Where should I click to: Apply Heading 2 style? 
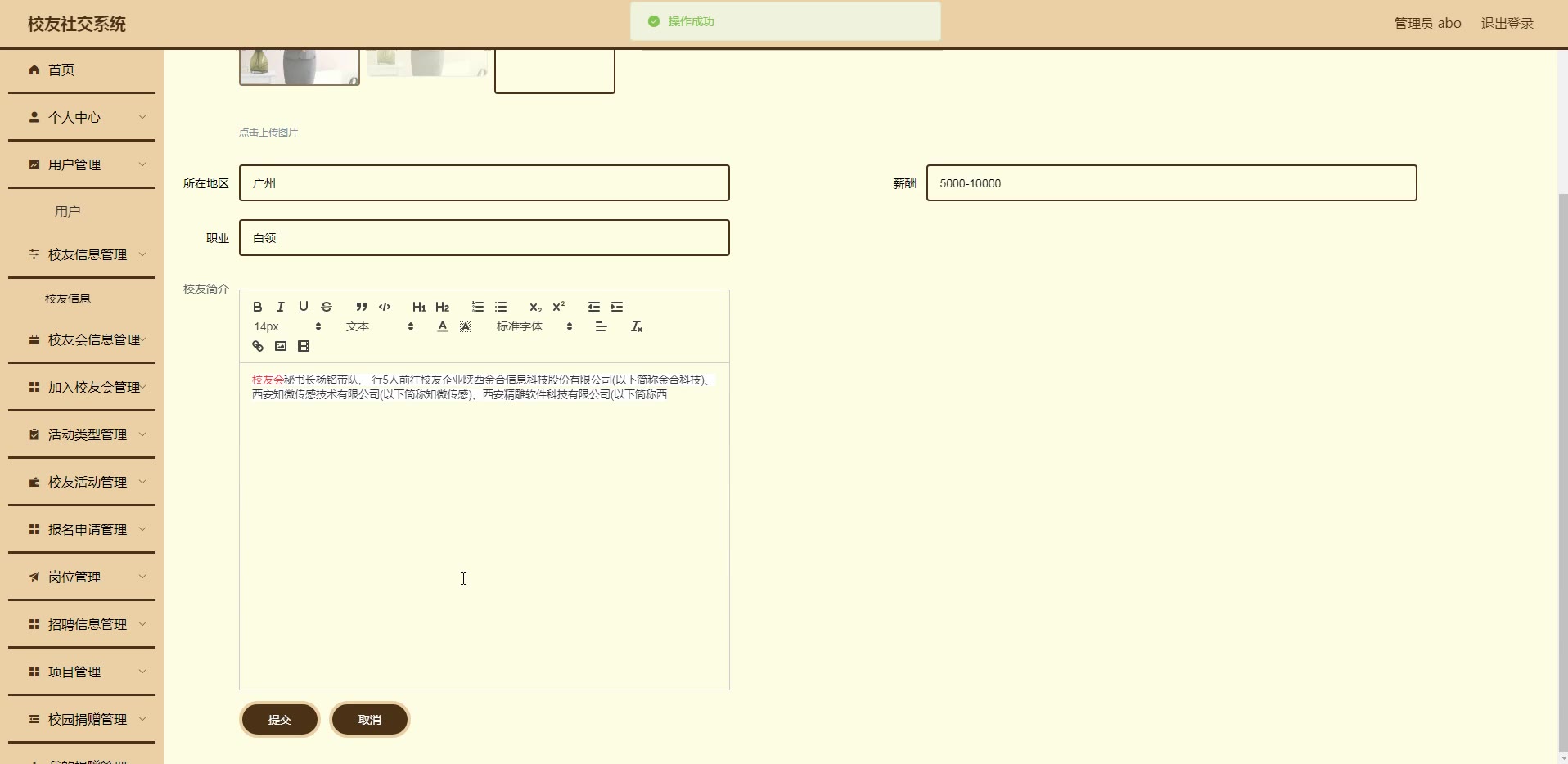coord(443,307)
